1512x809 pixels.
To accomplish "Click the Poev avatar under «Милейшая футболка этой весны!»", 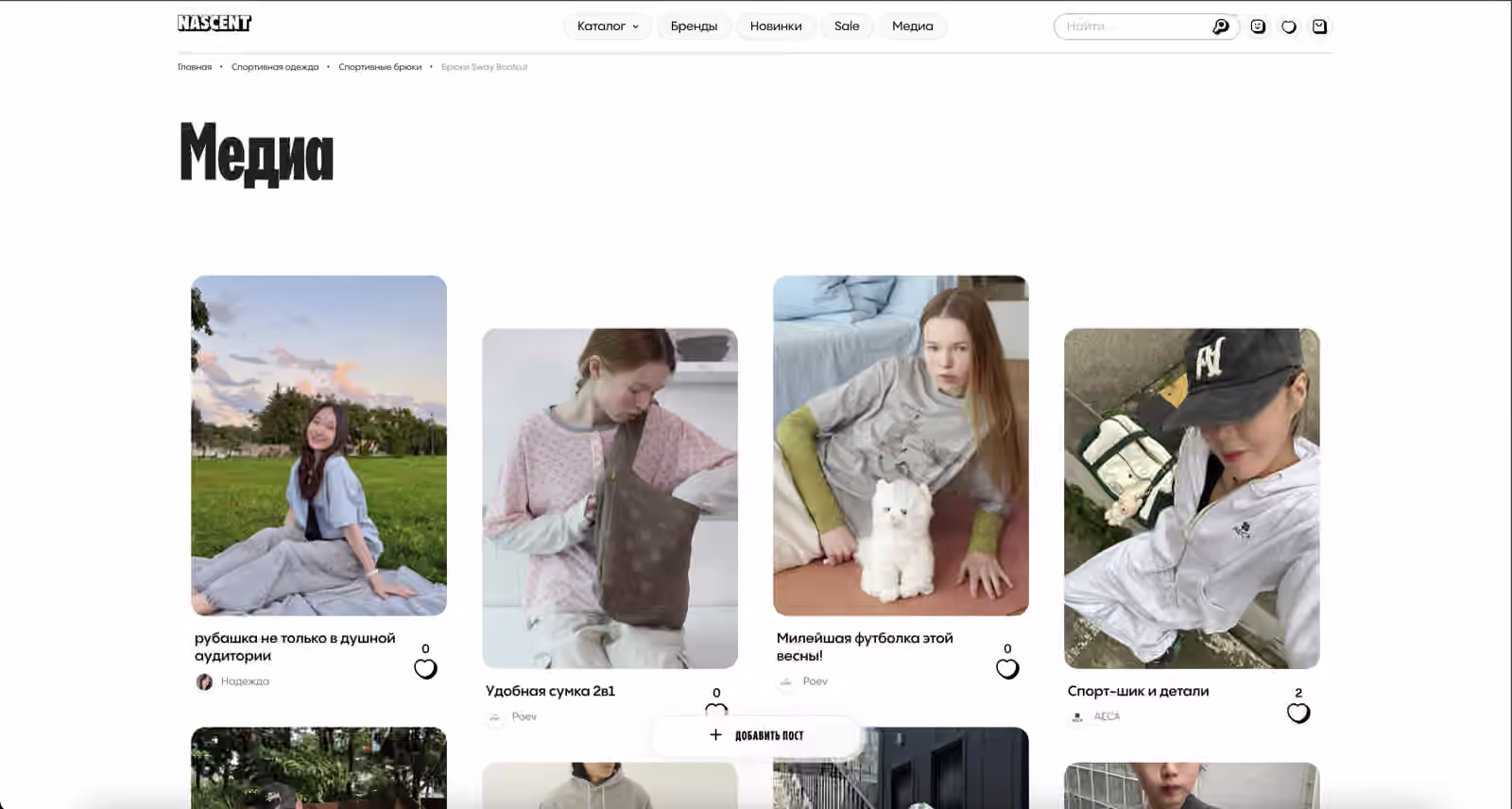I will 786,681.
